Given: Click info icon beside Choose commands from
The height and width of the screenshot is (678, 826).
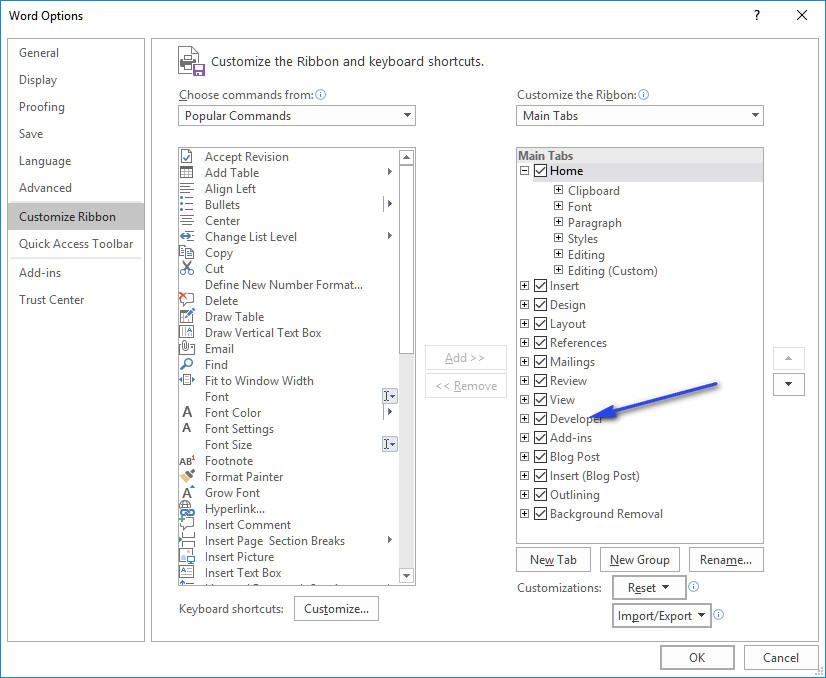Looking at the screenshot, I should click(x=320, y=95).
